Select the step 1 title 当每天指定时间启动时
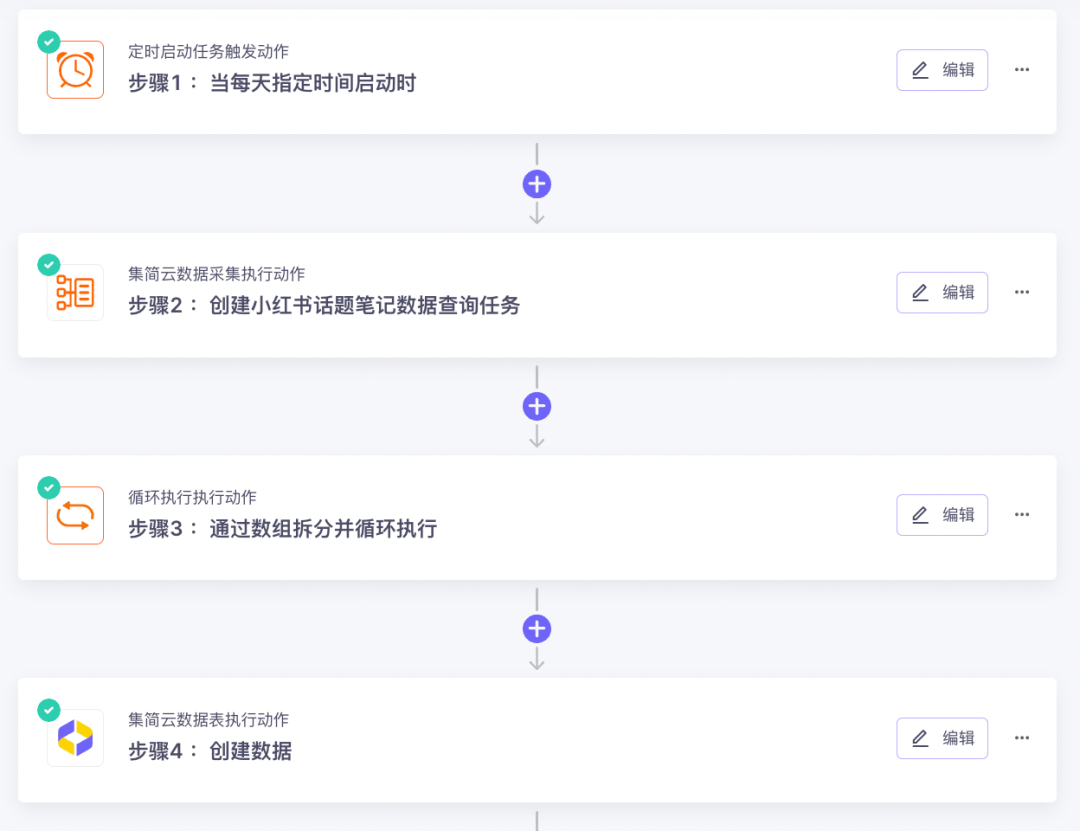 point(313,83)
